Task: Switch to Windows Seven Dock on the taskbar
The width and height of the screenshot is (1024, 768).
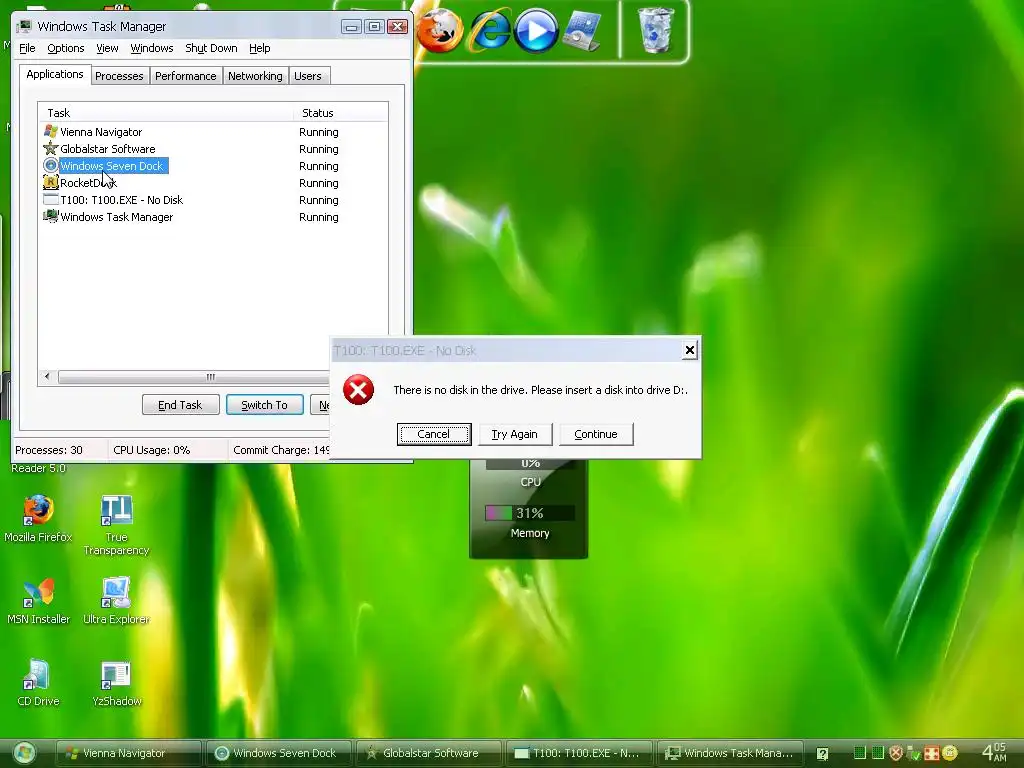Action: point(279,753)
